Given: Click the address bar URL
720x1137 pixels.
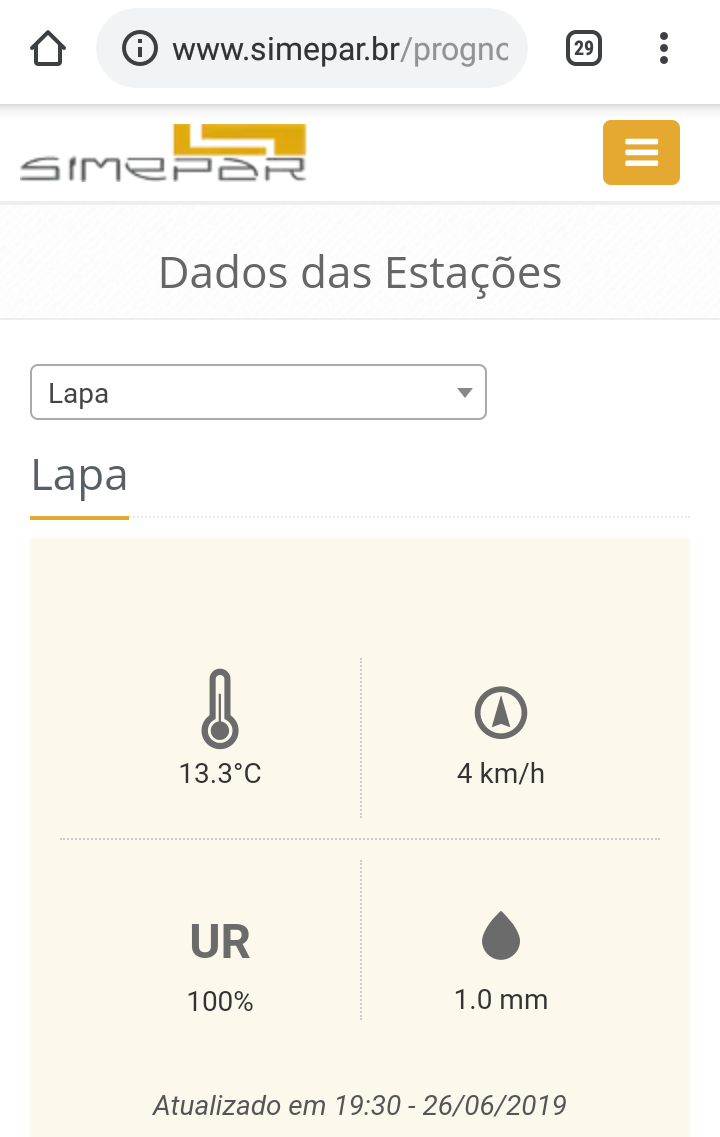Looking at the screenshot, I should [x=340, y=49].
